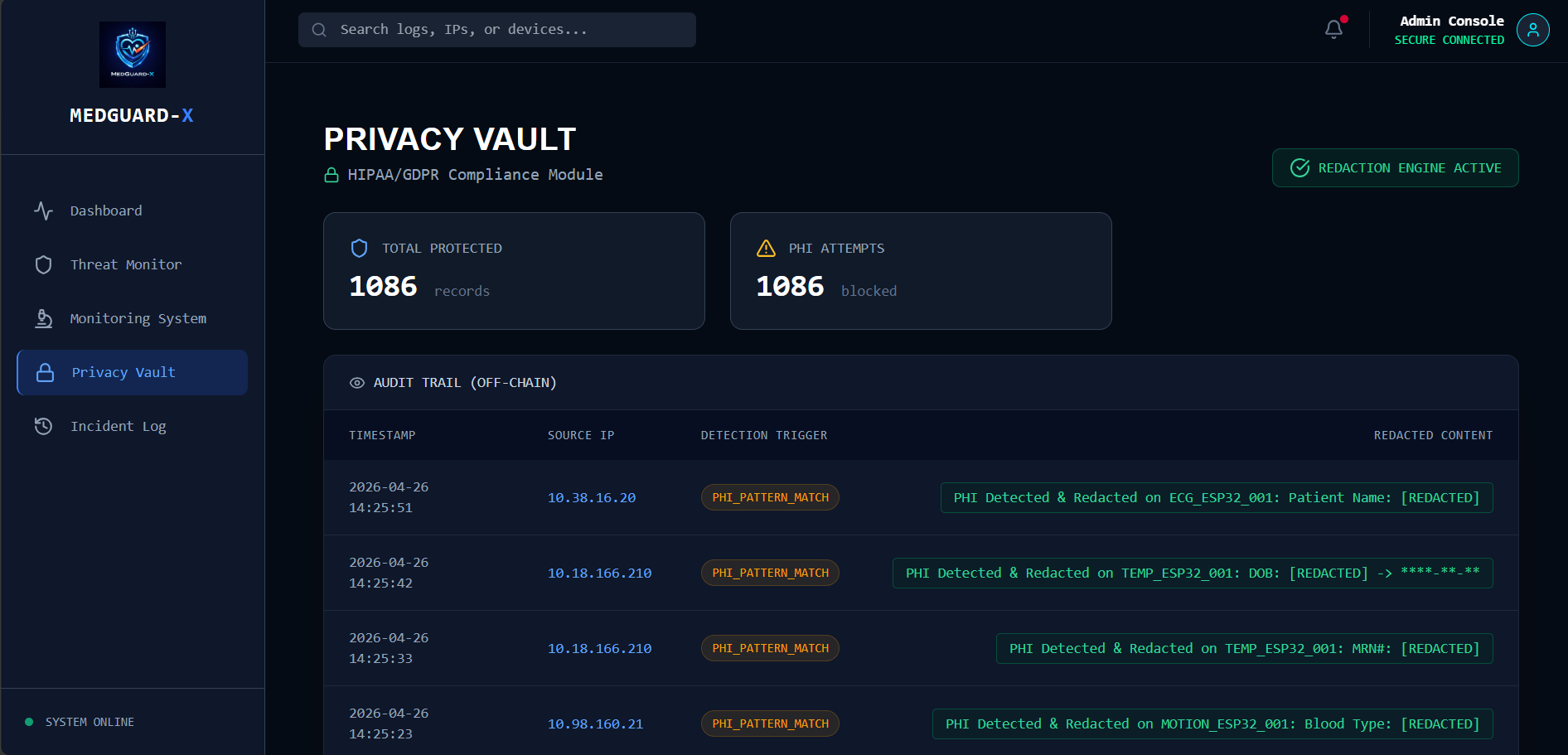Screen dimensions: 1568x755
Task: Click source IP 10.38.16.20
Action: [x=591, y=497]
